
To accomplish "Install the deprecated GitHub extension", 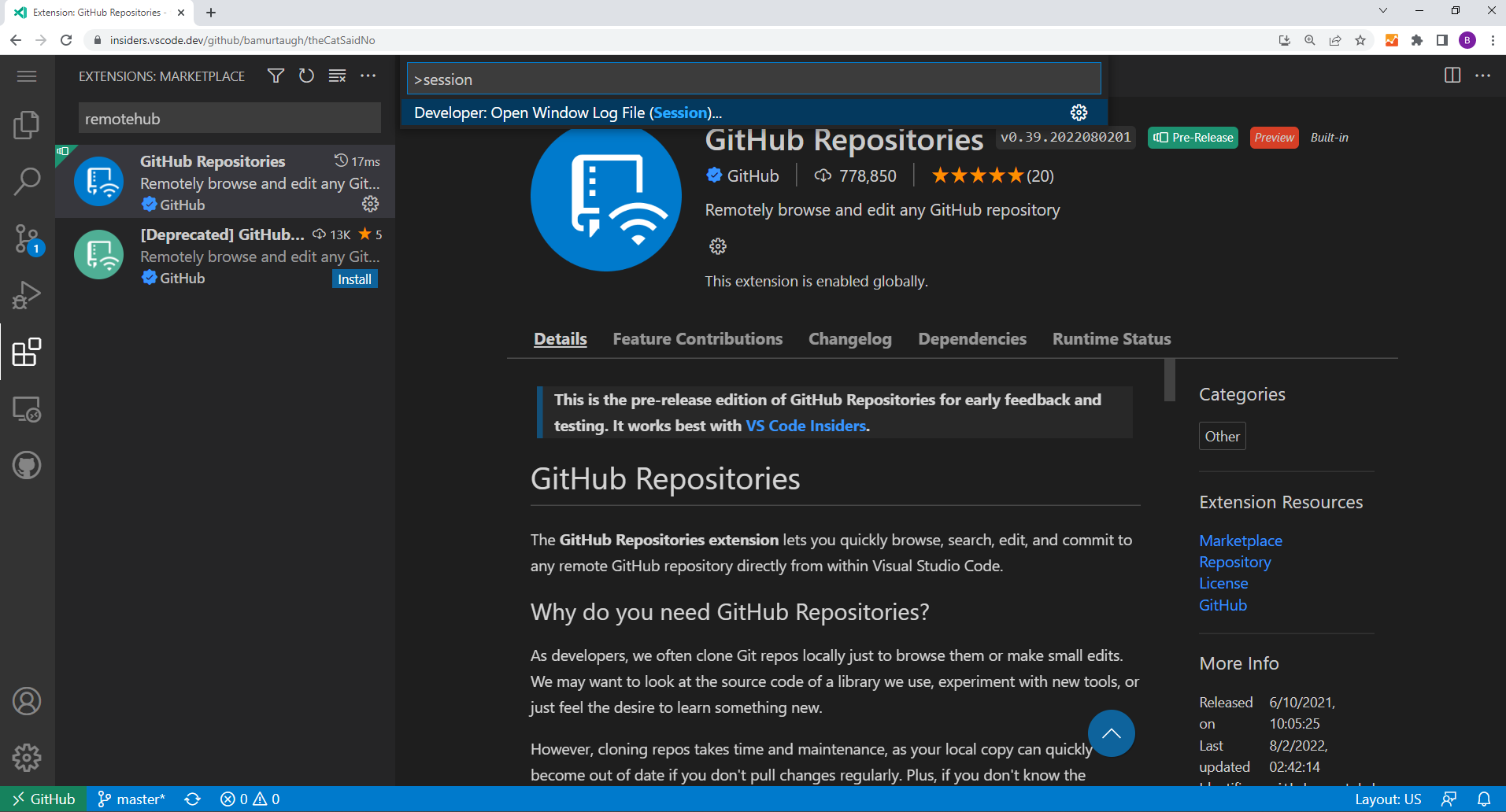I will [x=354, y=279].
